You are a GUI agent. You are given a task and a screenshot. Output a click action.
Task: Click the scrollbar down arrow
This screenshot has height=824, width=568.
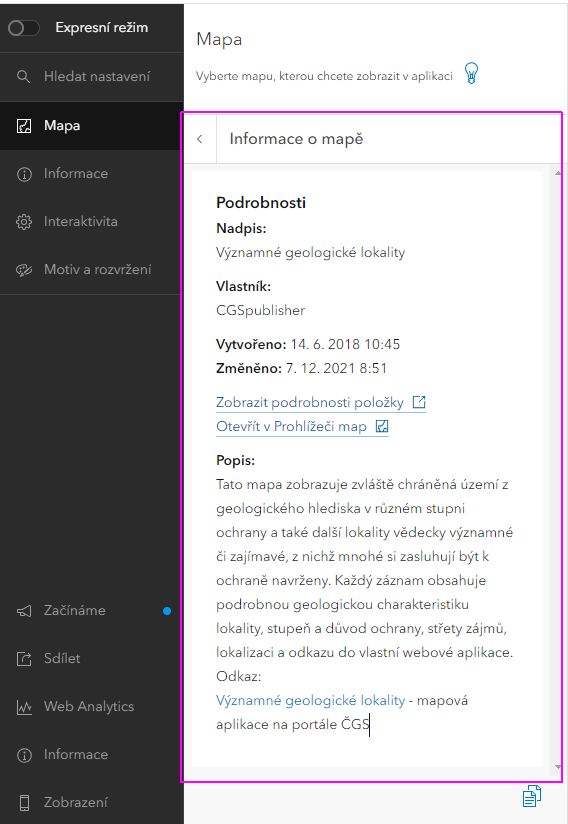(557, 767)
